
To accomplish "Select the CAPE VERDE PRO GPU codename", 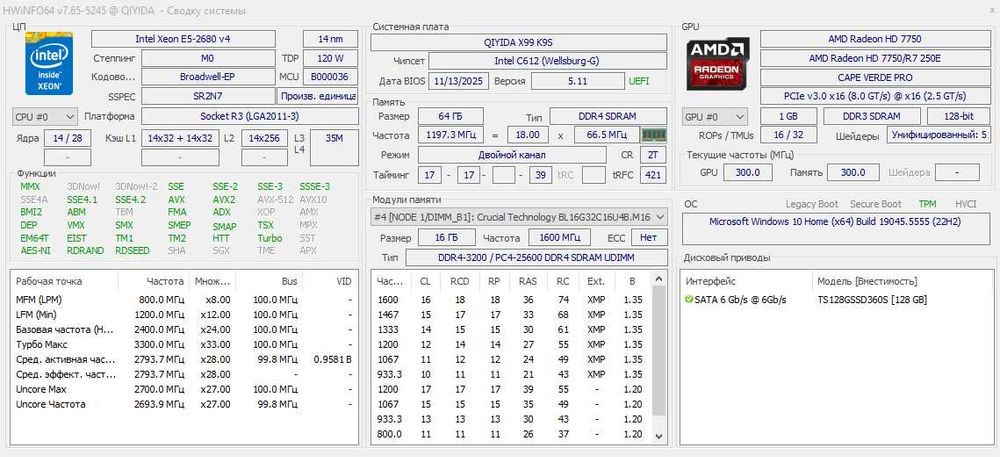I will pos(874,77).
